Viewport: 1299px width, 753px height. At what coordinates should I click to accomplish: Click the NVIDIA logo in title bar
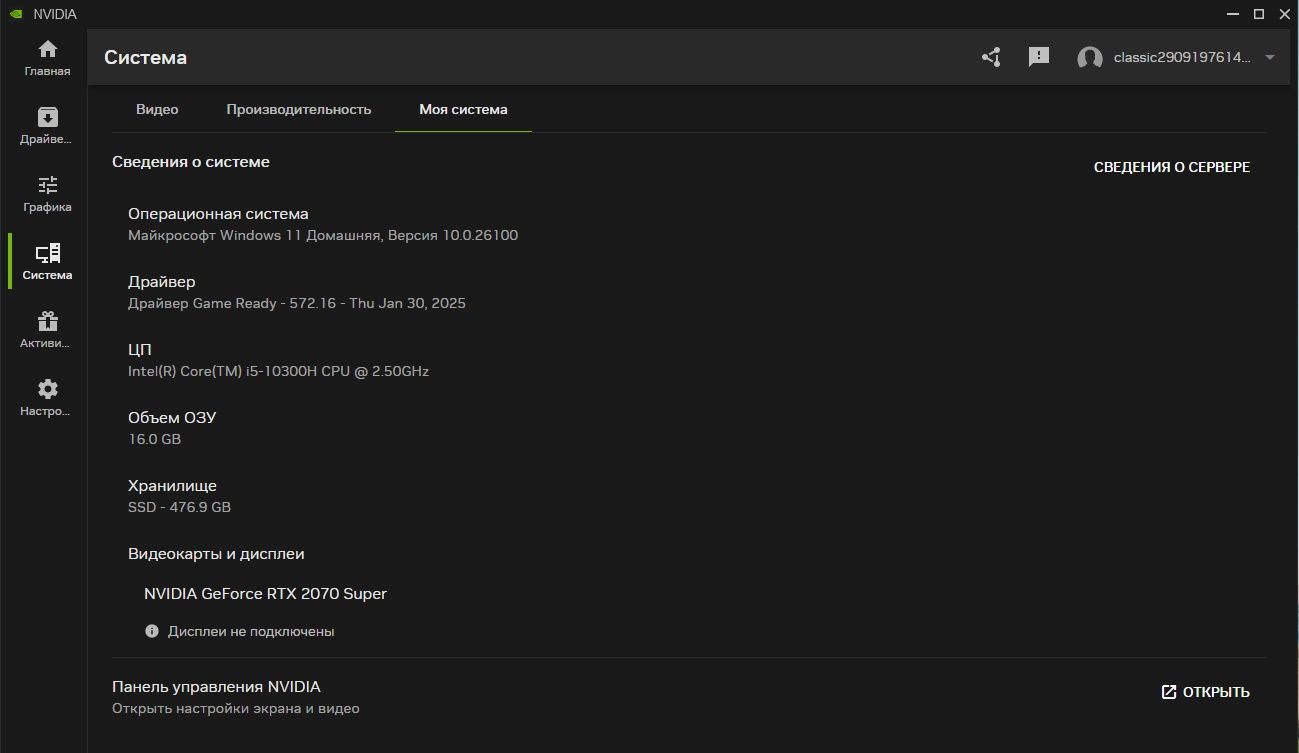[x=17, y=14]
